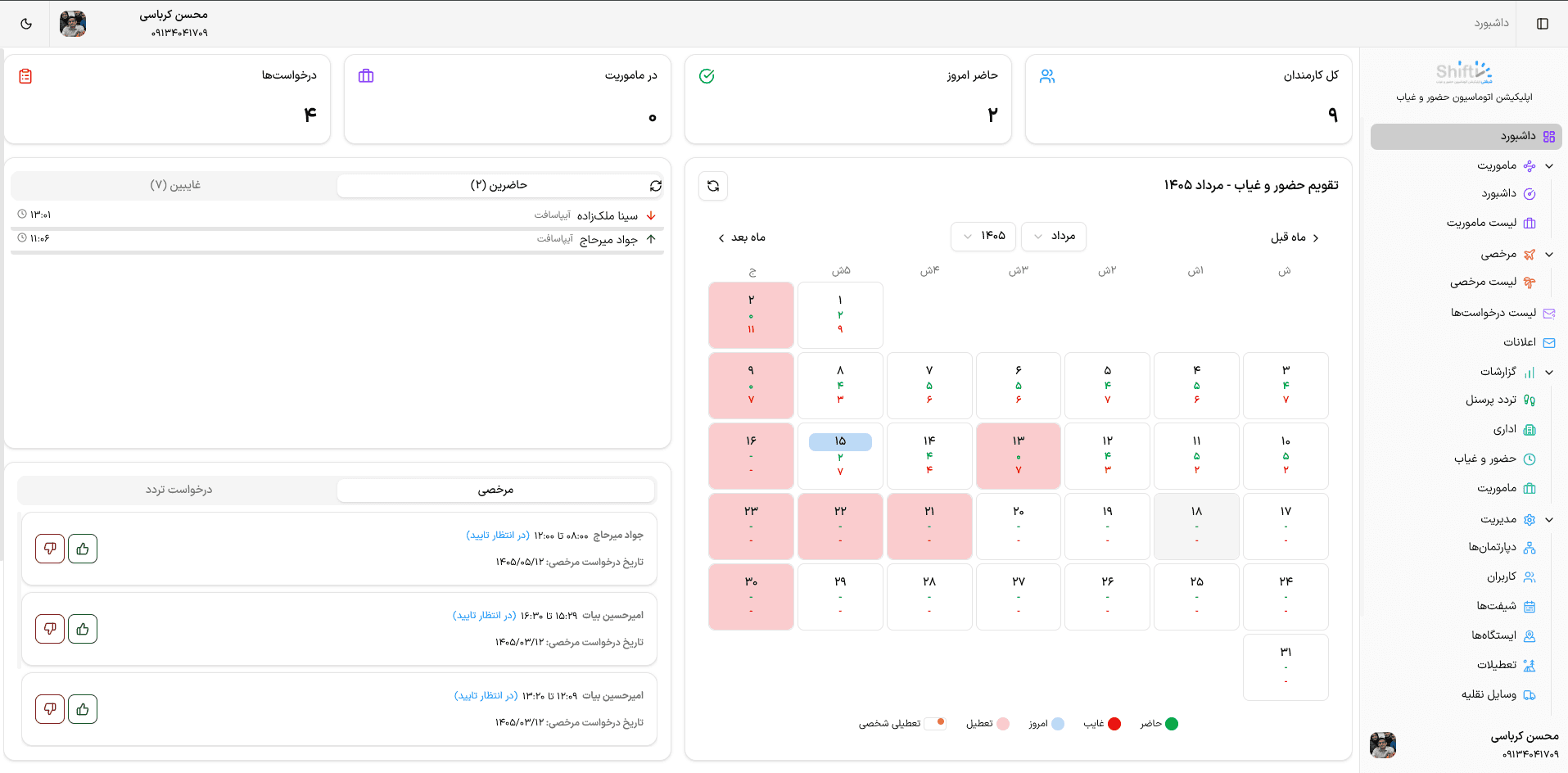Open لیست مرخصی in the sidebar
Screen dimensions: 1568x773
(x=1492, y=282)
